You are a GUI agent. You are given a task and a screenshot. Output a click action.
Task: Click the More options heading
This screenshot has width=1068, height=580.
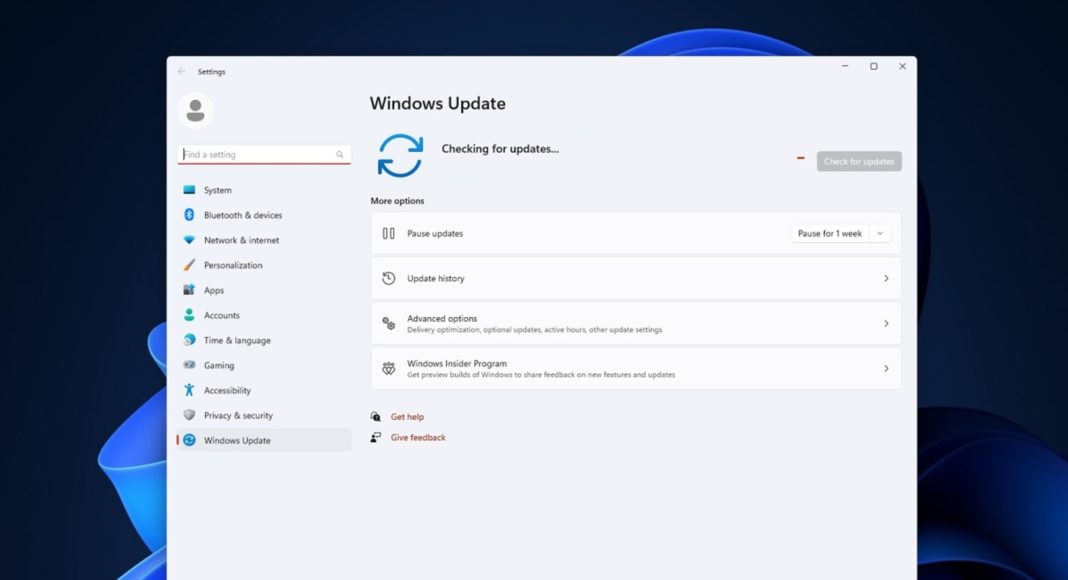397,201
